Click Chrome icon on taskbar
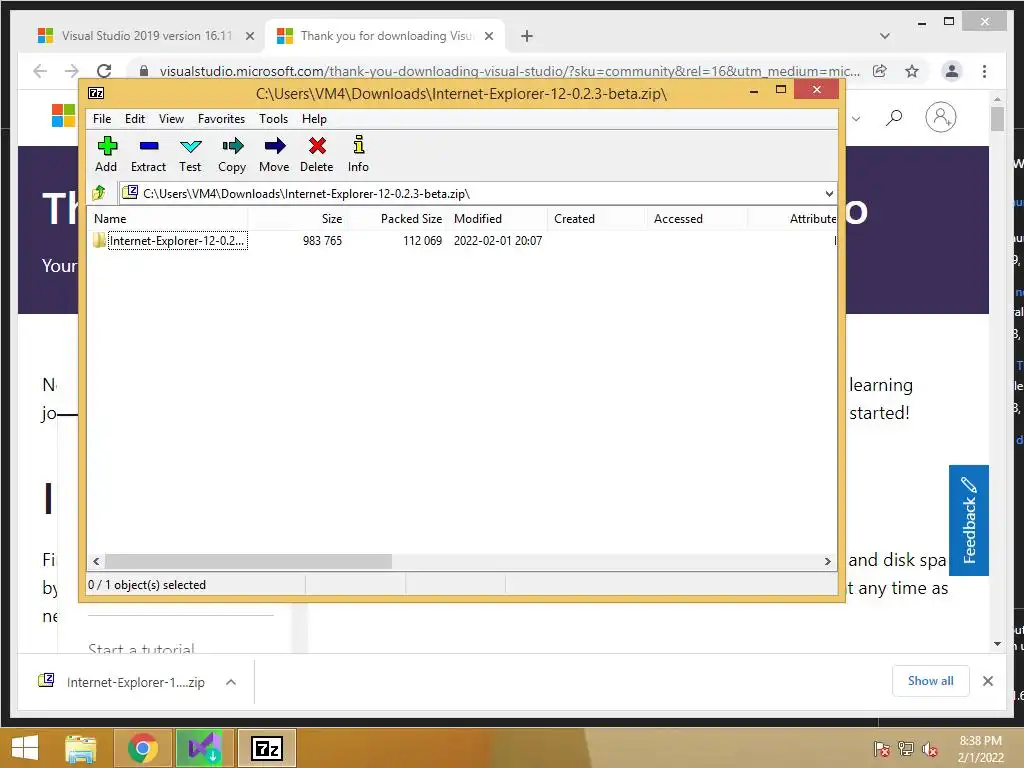 142,748
